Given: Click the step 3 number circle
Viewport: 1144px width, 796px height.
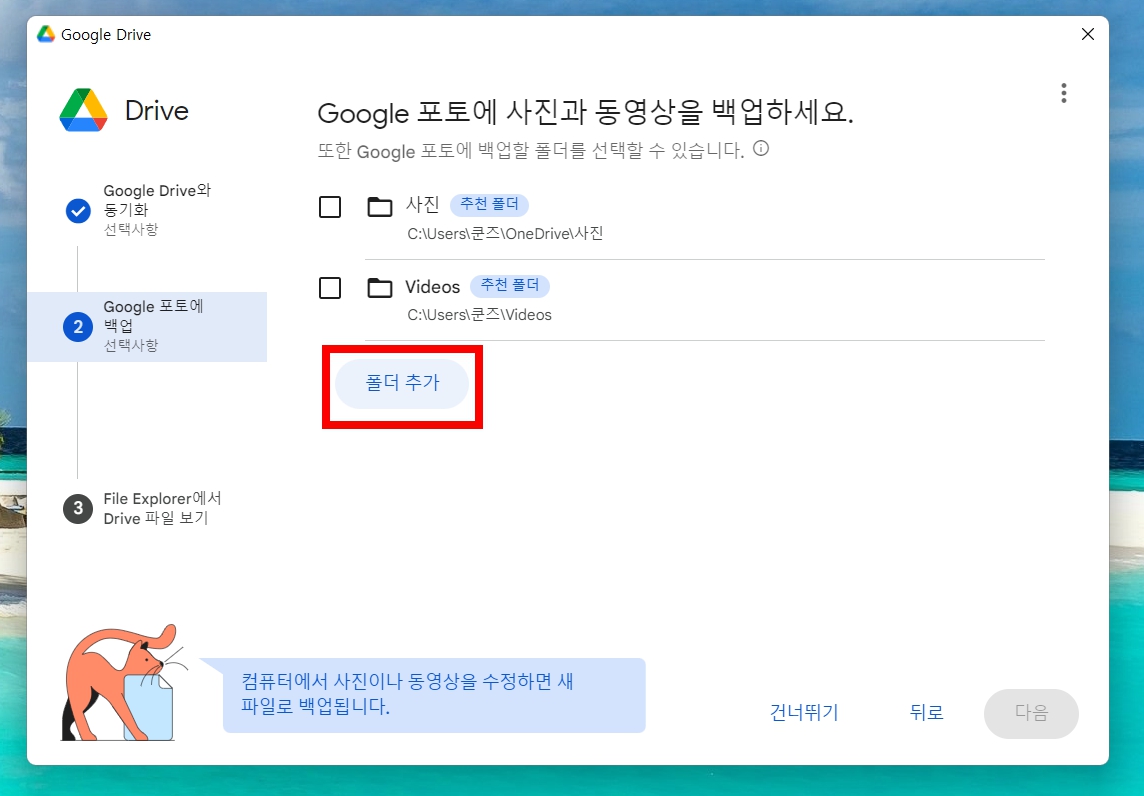Looking at the screenshot, I should [x=78, y=509].
